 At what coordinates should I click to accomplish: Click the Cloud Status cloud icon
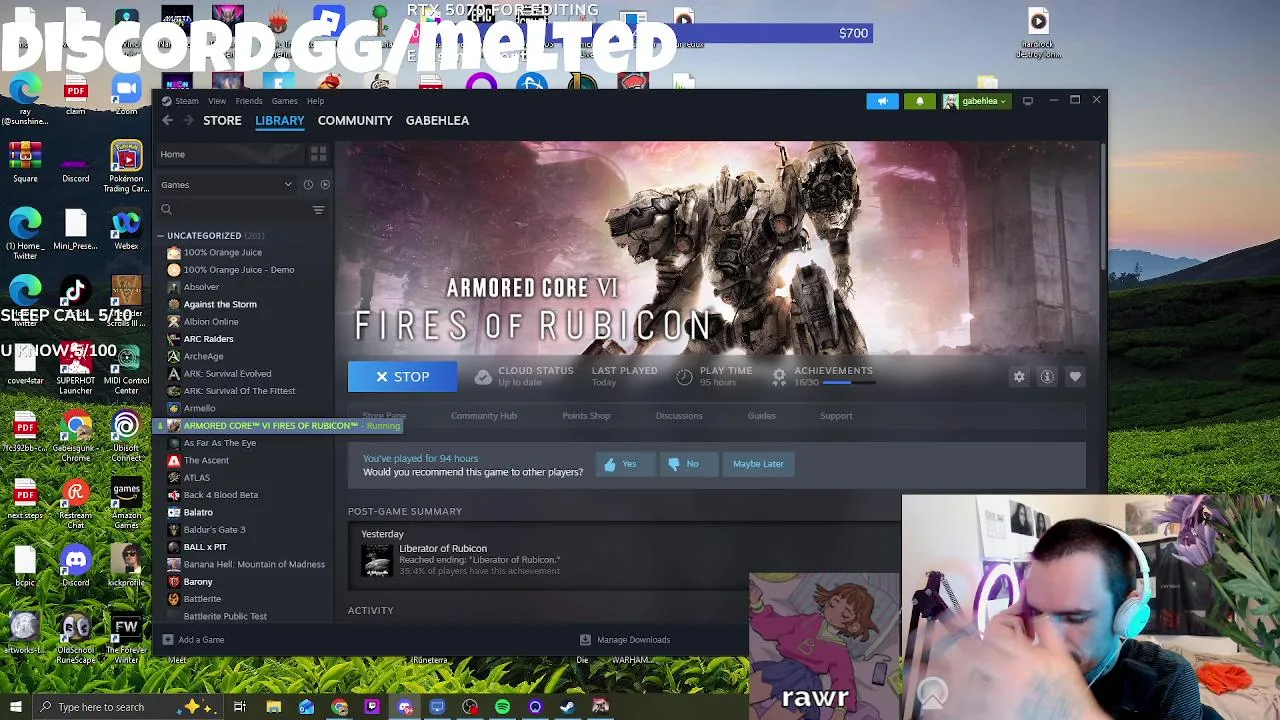coord(483,376)
